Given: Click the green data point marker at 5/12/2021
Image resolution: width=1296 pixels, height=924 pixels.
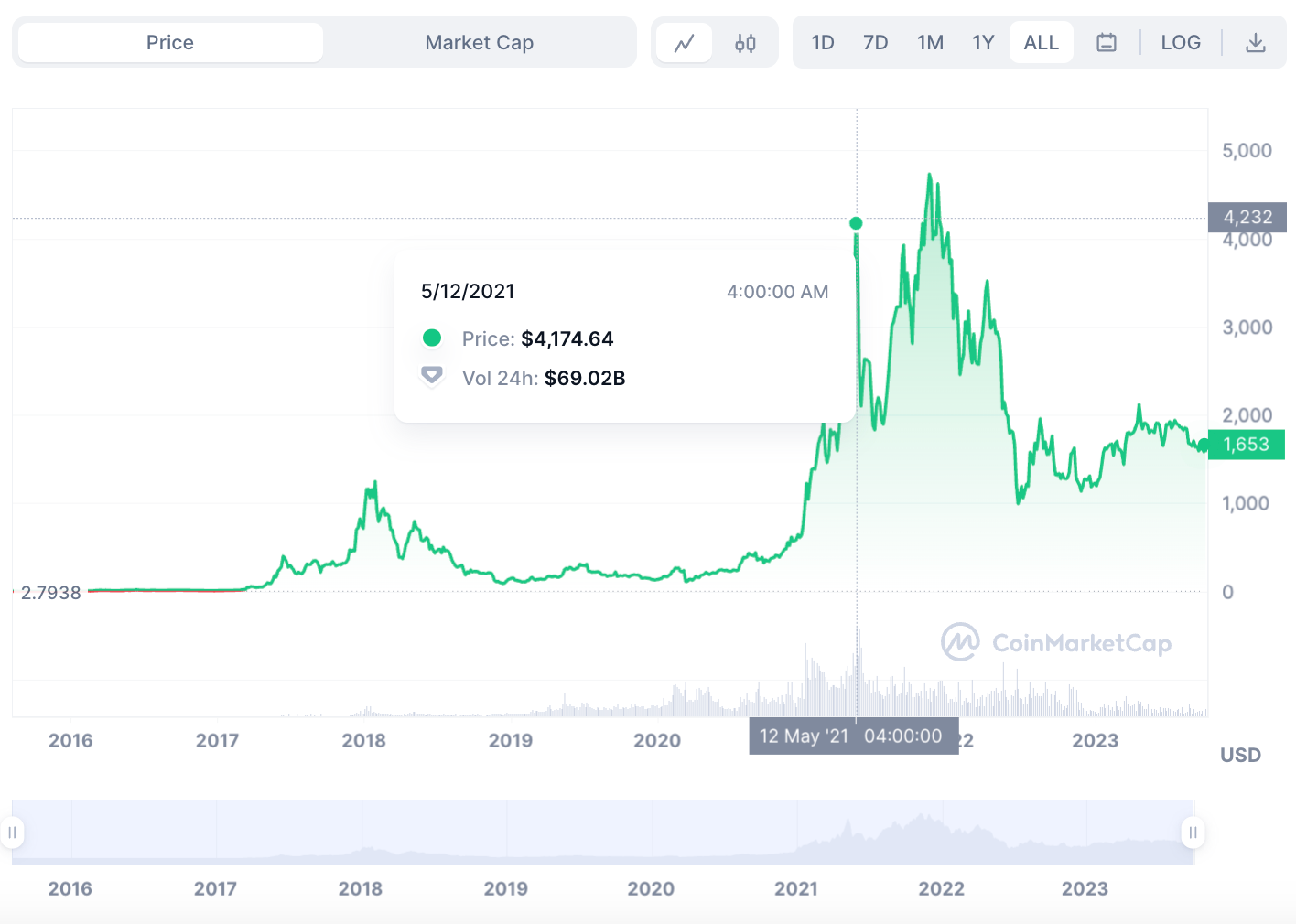Looking at the screenshot, I should click(x=856, y=223).
